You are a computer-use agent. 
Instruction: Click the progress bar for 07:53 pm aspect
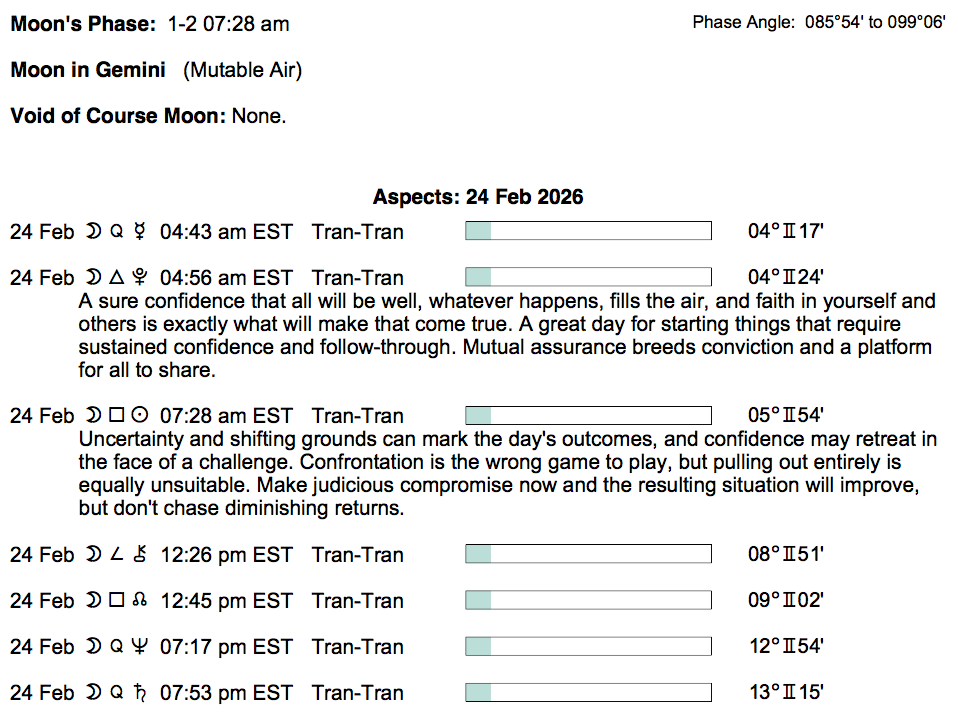click(x=588, y=693)
